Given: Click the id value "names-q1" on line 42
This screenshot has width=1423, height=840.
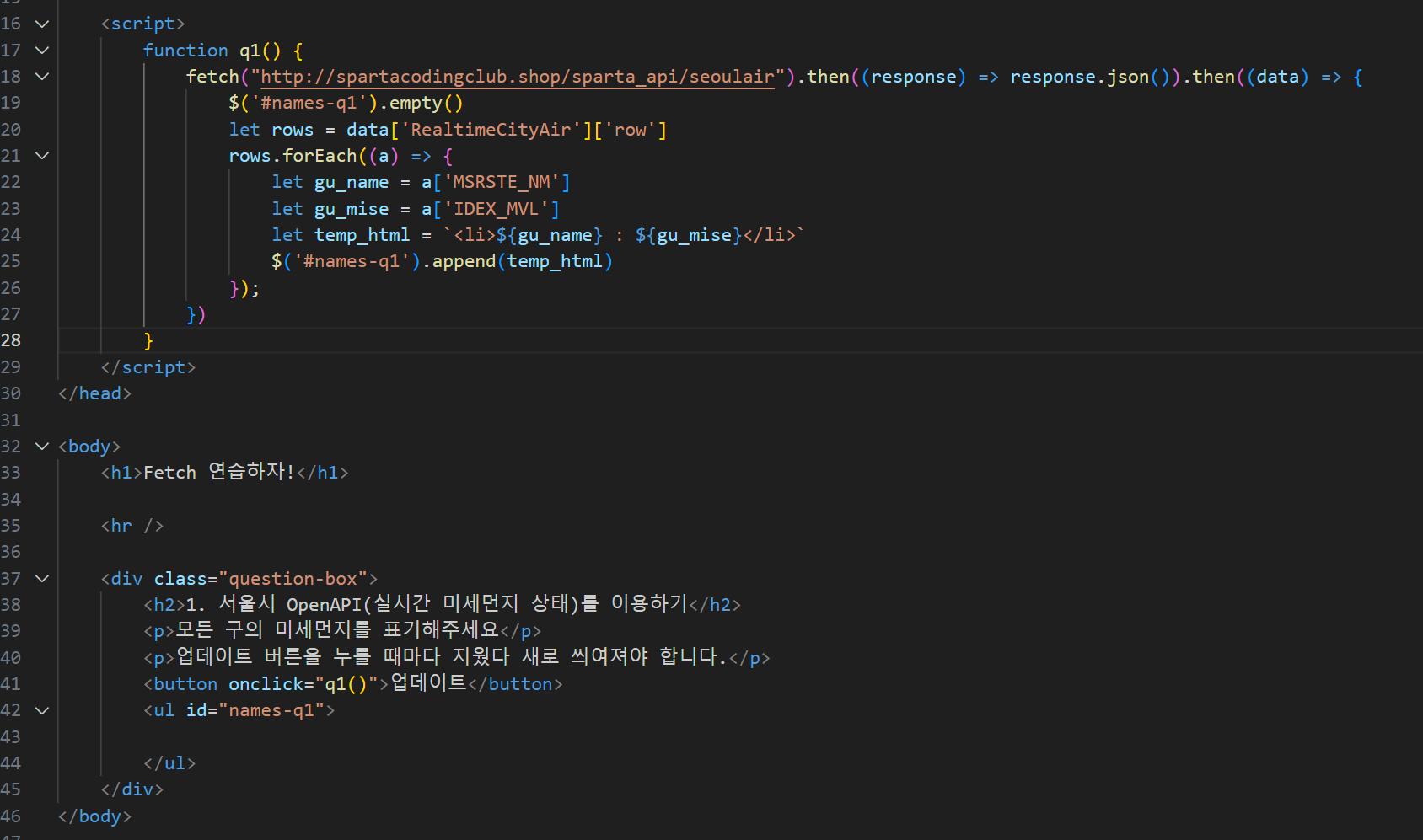Looking at the screenshot, I should tap(271, 710).
